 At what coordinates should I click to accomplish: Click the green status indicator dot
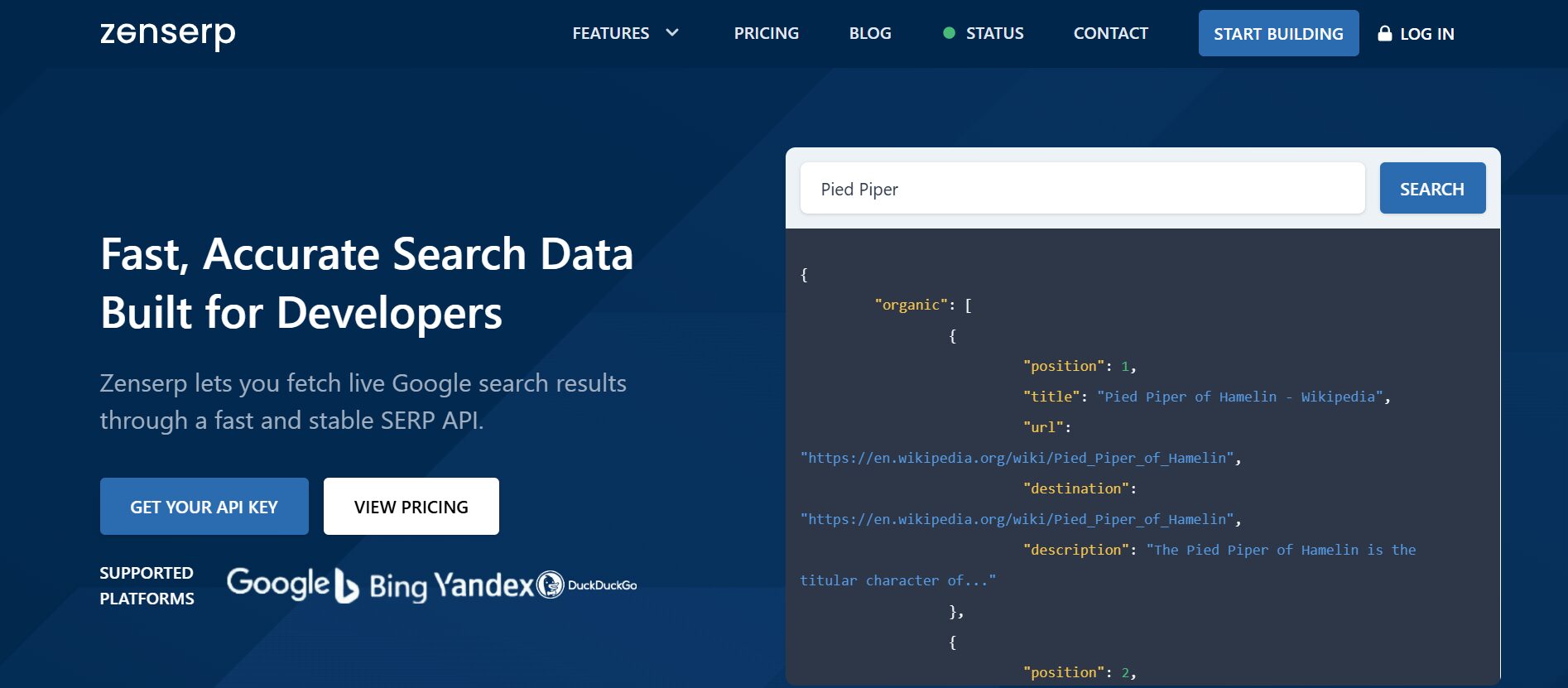click(949, 33)
